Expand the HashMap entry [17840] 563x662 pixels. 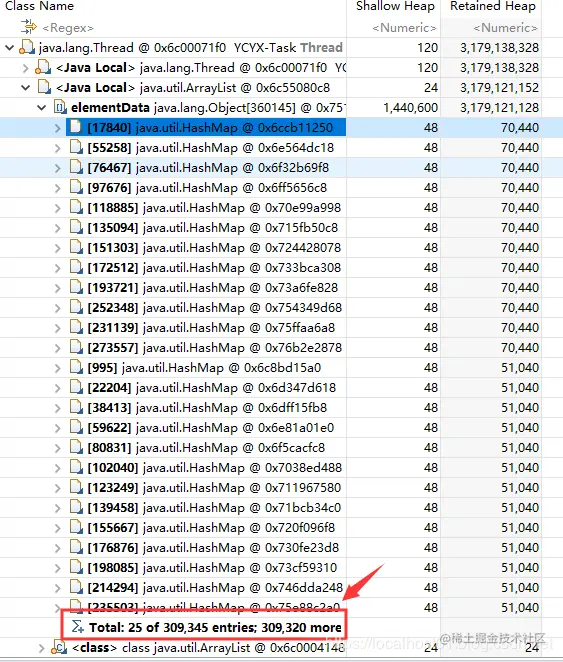[x=58, y=128]
